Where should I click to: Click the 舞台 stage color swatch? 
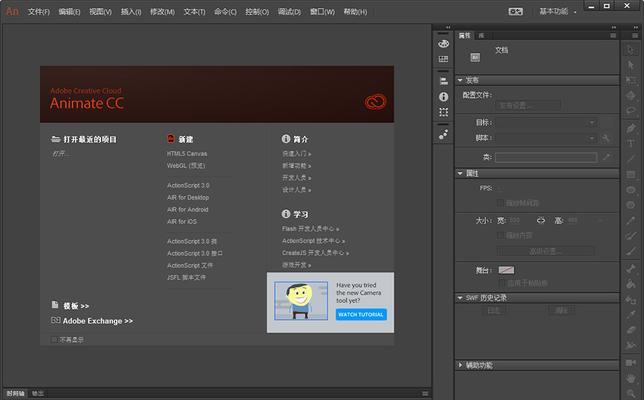(x=506, y=270)
